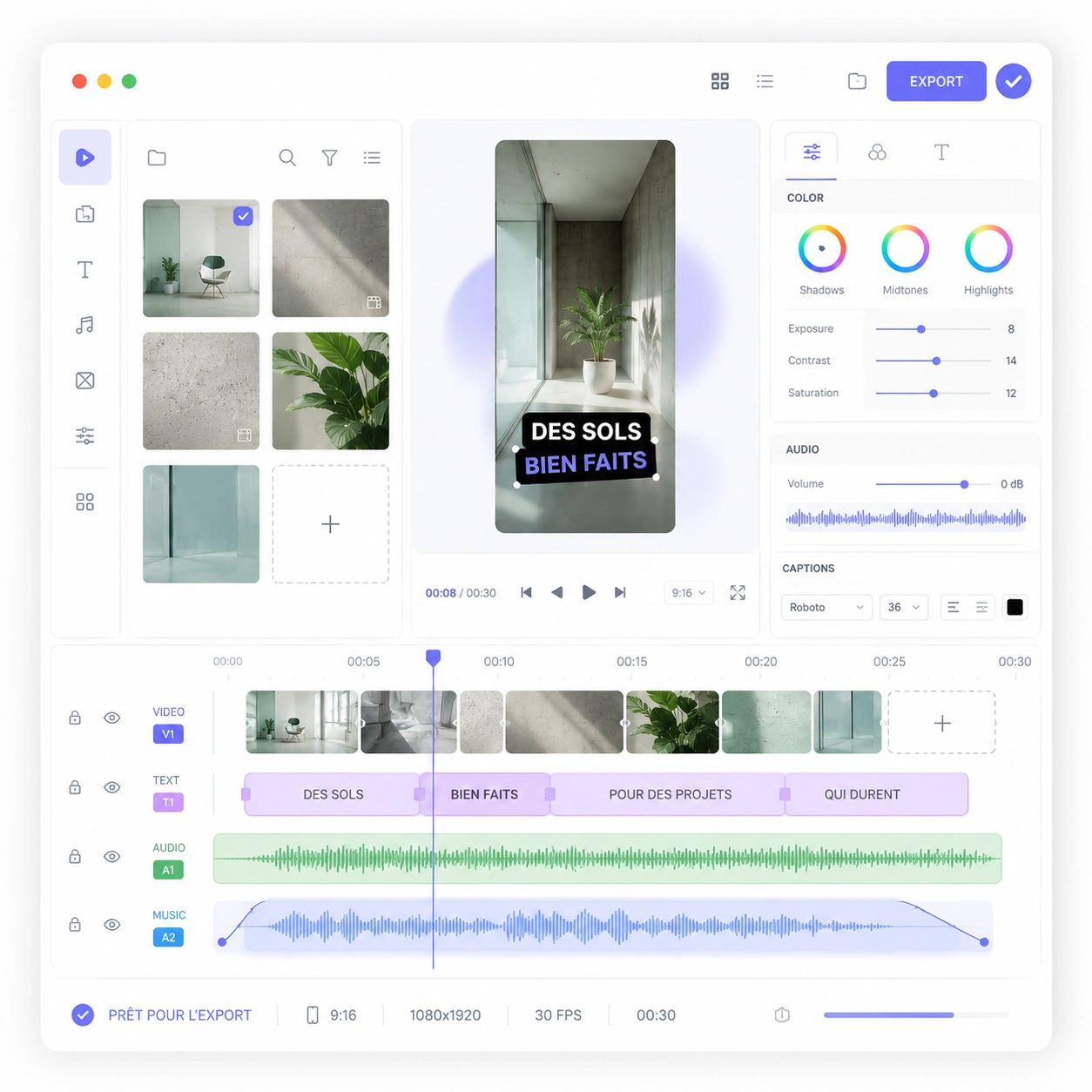Mute visibility of the AUDIO A1 track
Screen dimensions: 1092x1092
coord(112,856)
